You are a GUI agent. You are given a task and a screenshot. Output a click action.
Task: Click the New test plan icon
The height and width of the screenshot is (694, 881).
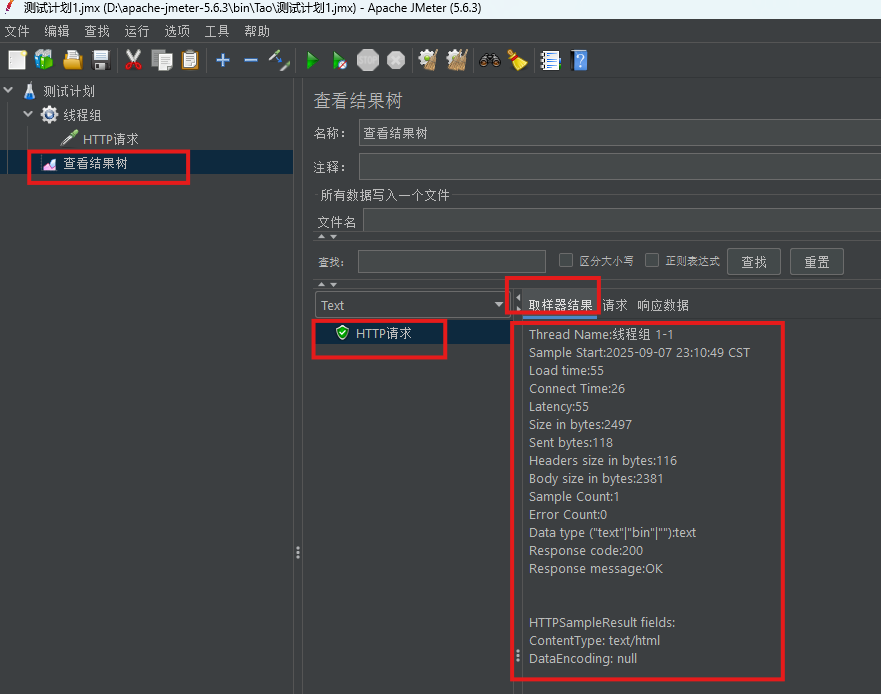point(17,60)
